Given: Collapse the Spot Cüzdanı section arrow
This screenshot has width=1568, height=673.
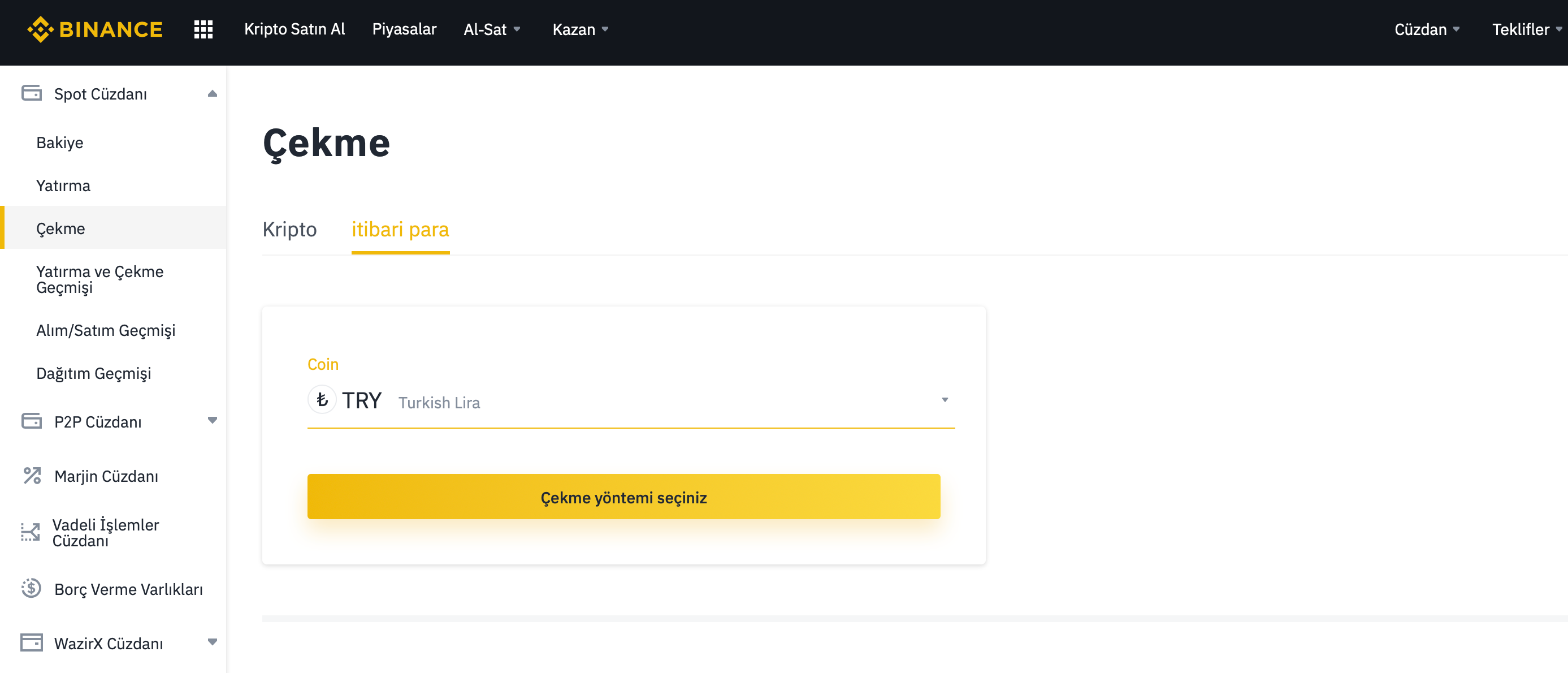Looking at the screenshot, I should click(213, 94).
